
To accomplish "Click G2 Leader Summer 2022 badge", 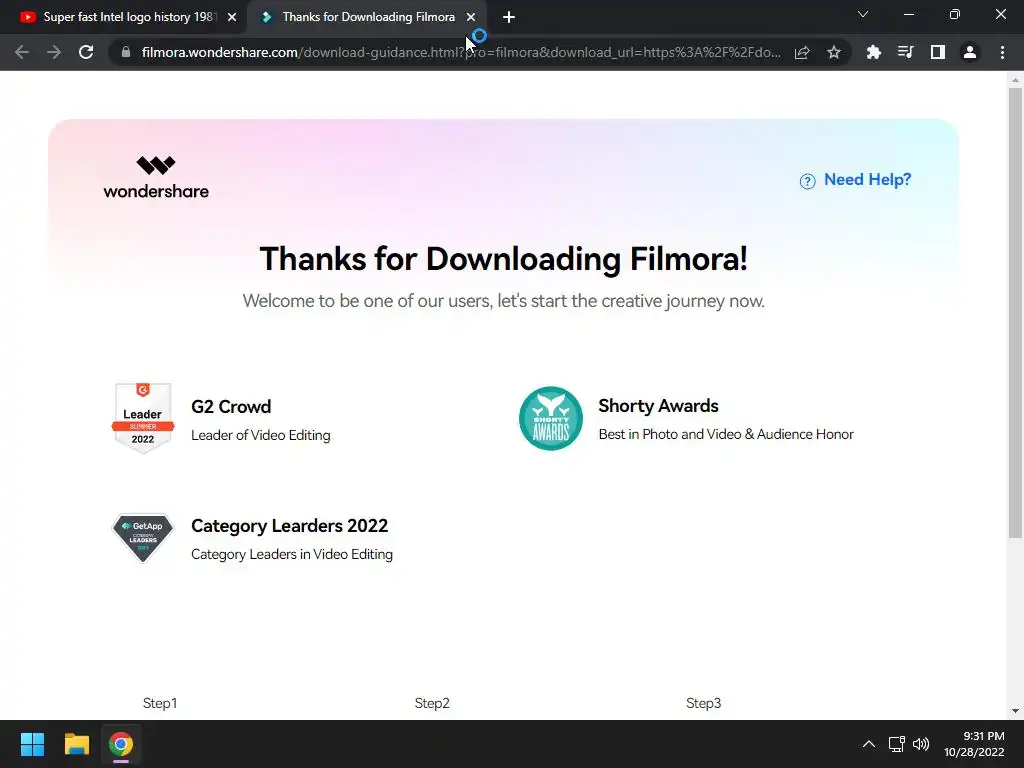I will point(143,417).
